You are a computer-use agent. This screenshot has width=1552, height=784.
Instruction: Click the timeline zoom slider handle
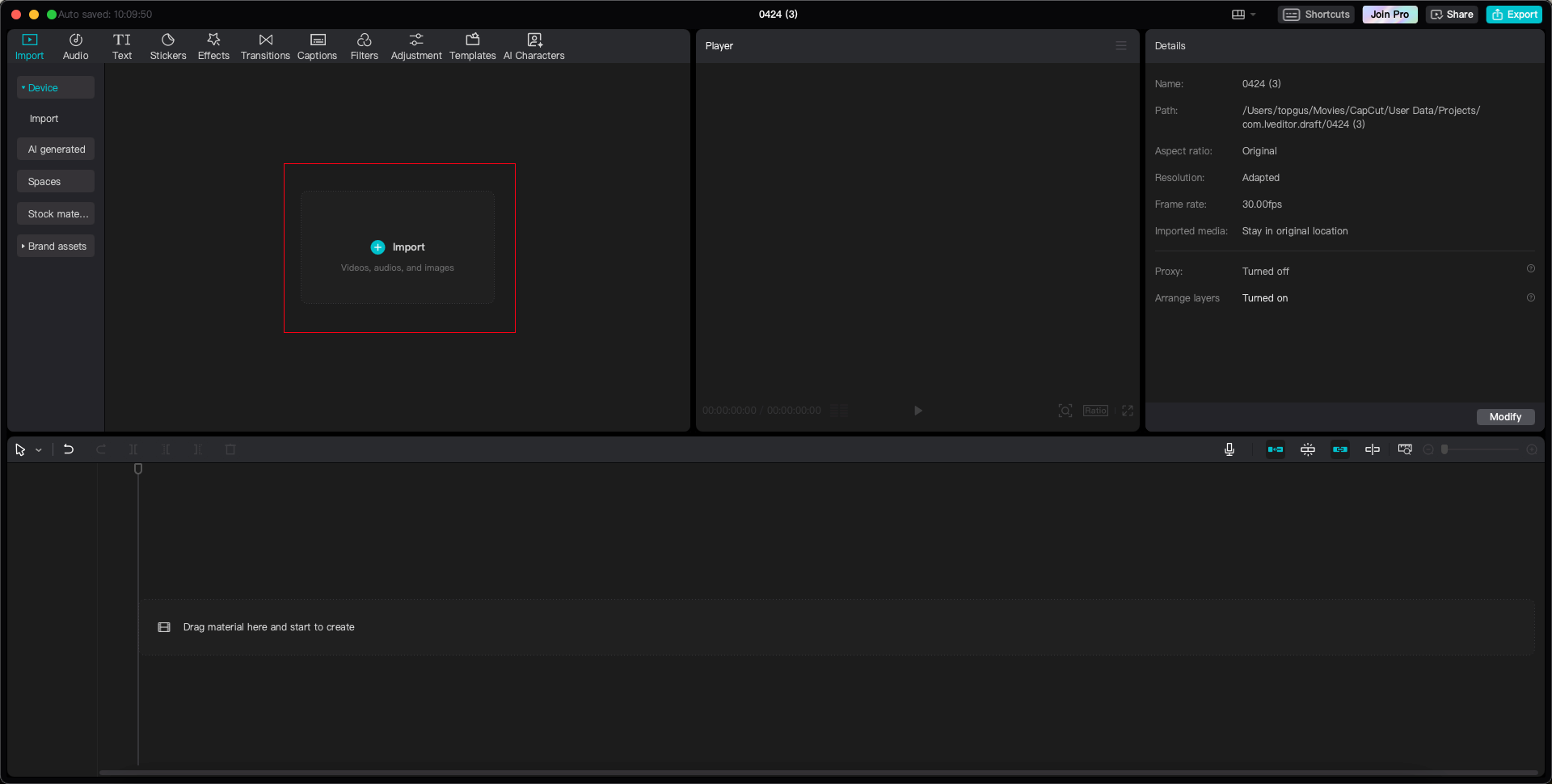pos(1444,449)
